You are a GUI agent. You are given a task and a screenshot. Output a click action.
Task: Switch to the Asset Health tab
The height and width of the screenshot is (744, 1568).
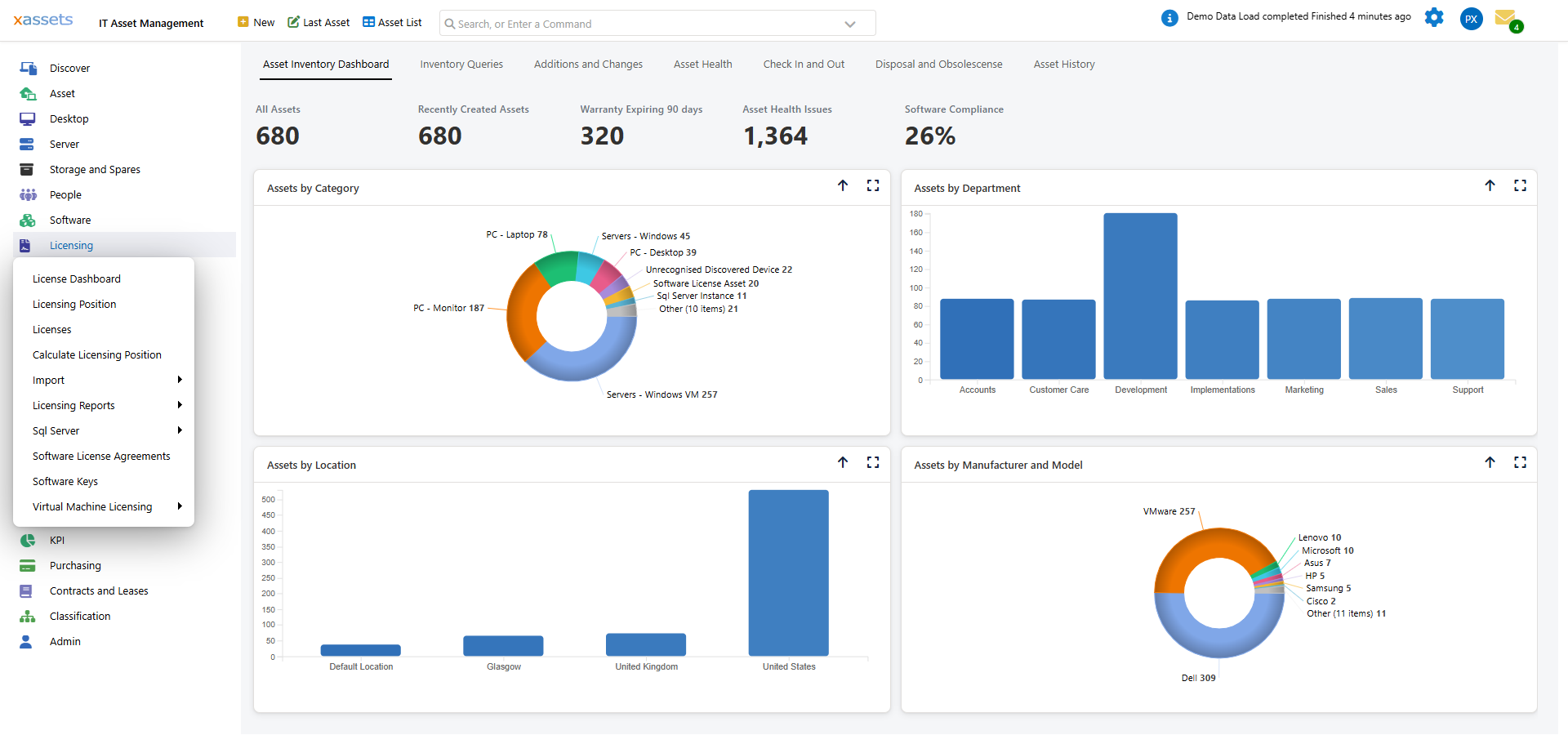702,65
